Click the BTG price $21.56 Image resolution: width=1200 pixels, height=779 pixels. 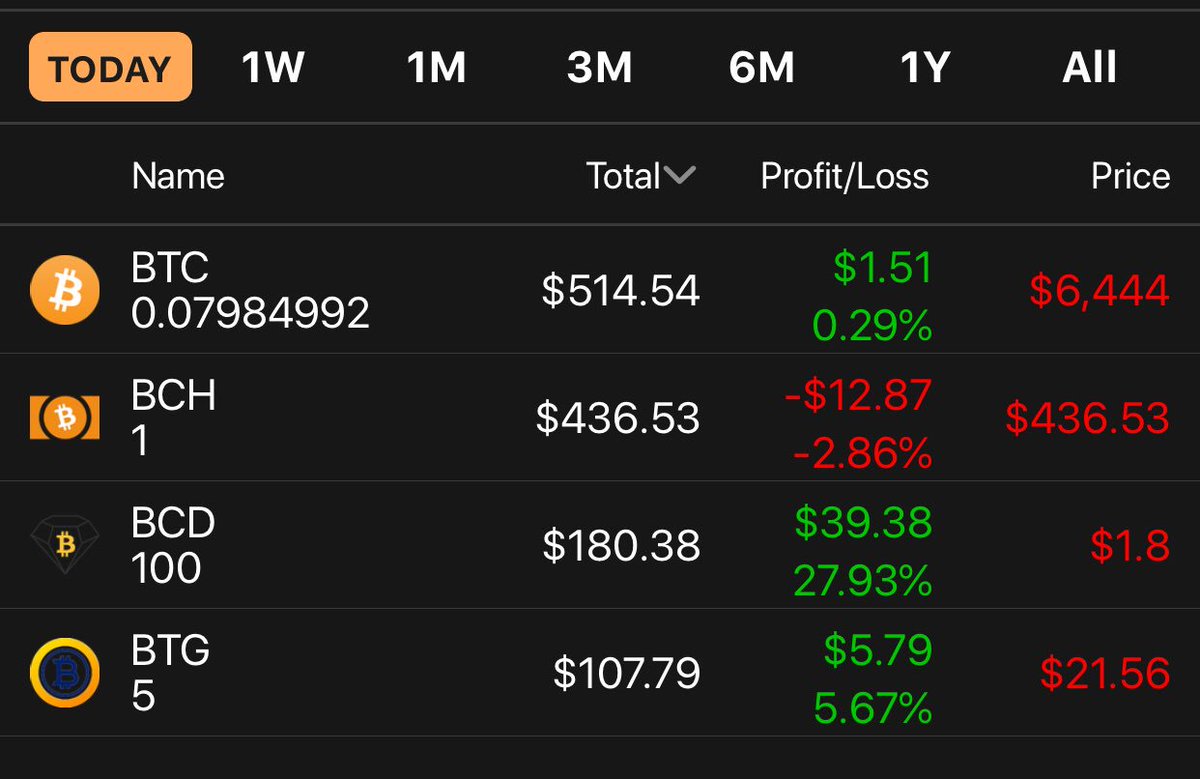1105,673
